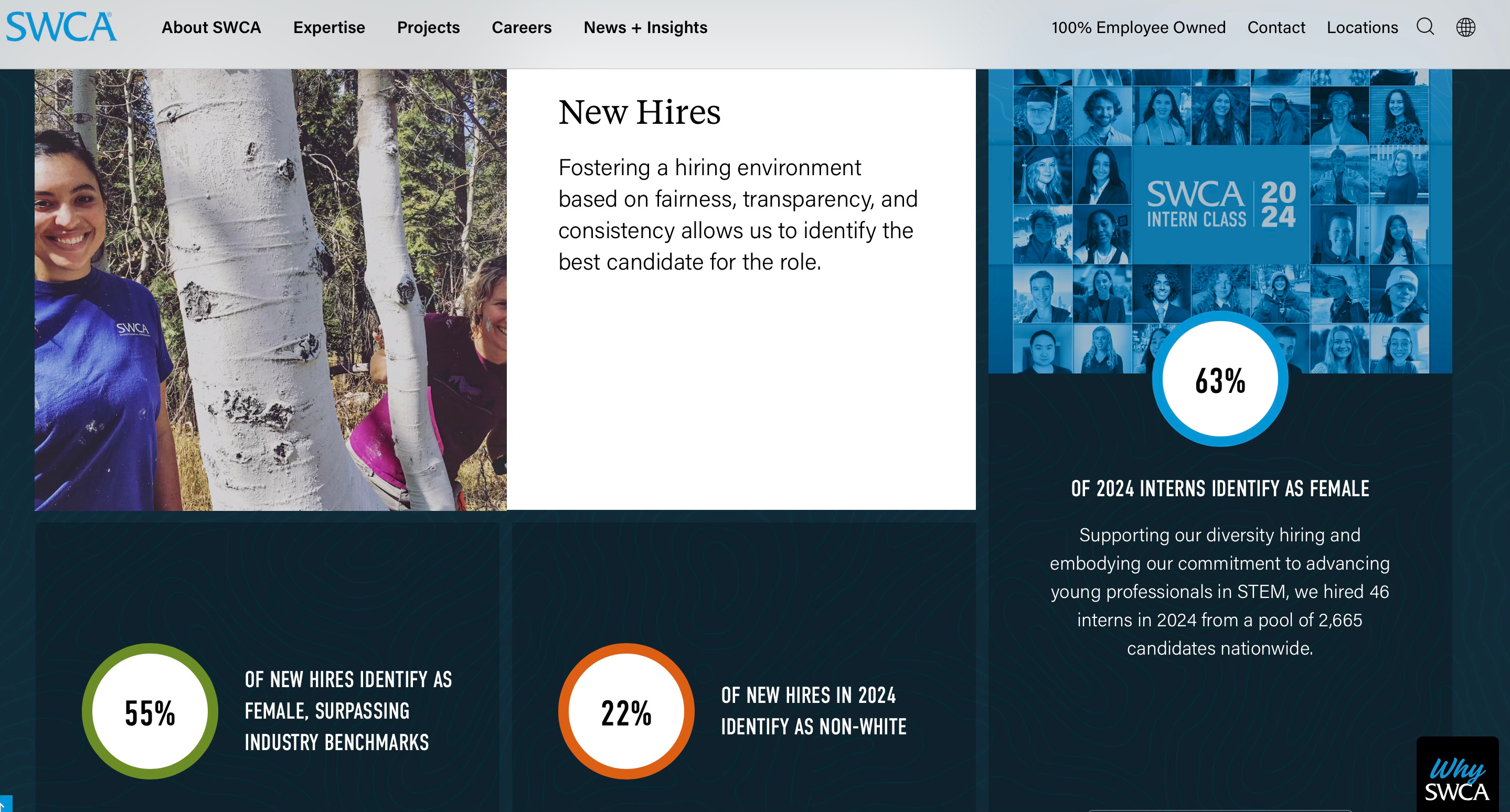Expand the News + Insights menu

[x=645, y=27]
